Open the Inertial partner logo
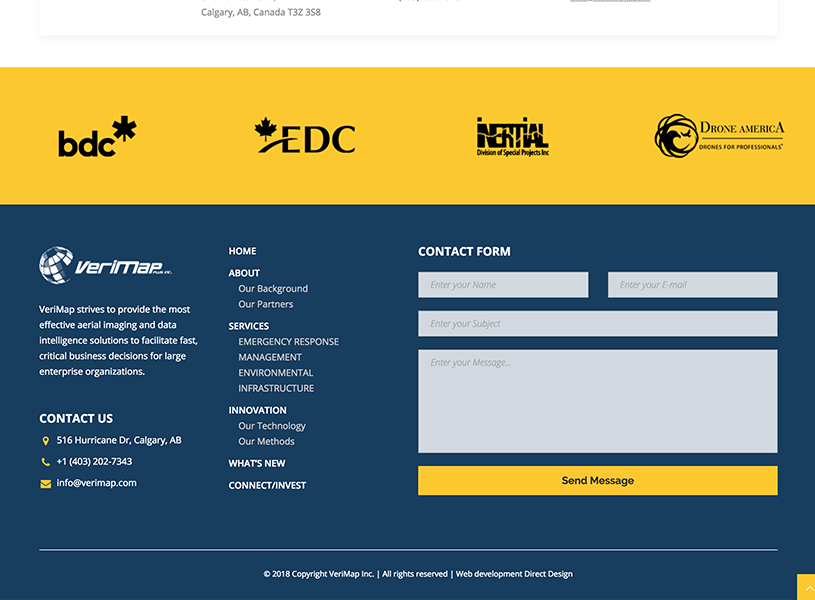The image size is (815, 600). (512, 136)
